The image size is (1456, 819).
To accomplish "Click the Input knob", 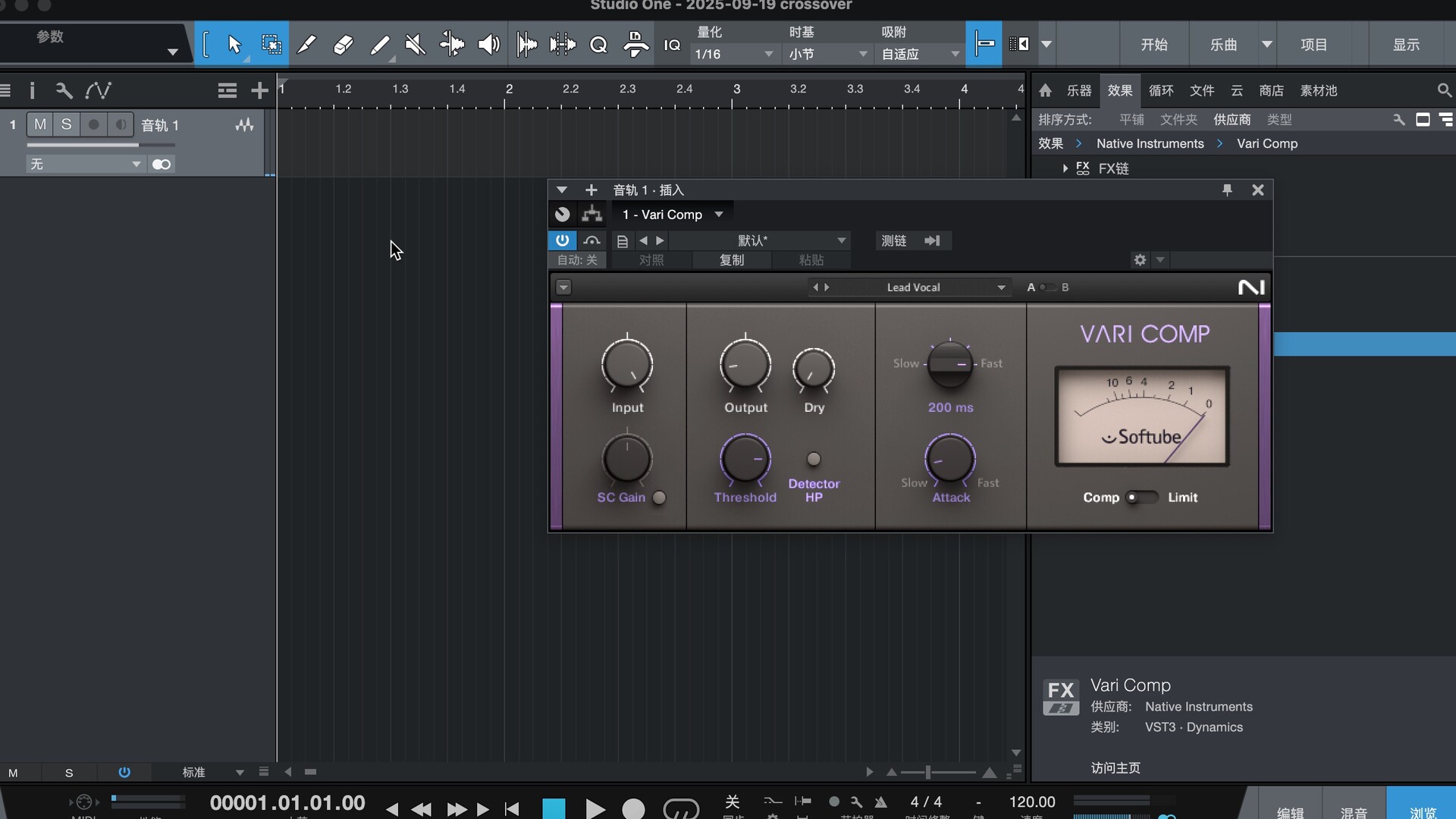I will click(627, 365).
